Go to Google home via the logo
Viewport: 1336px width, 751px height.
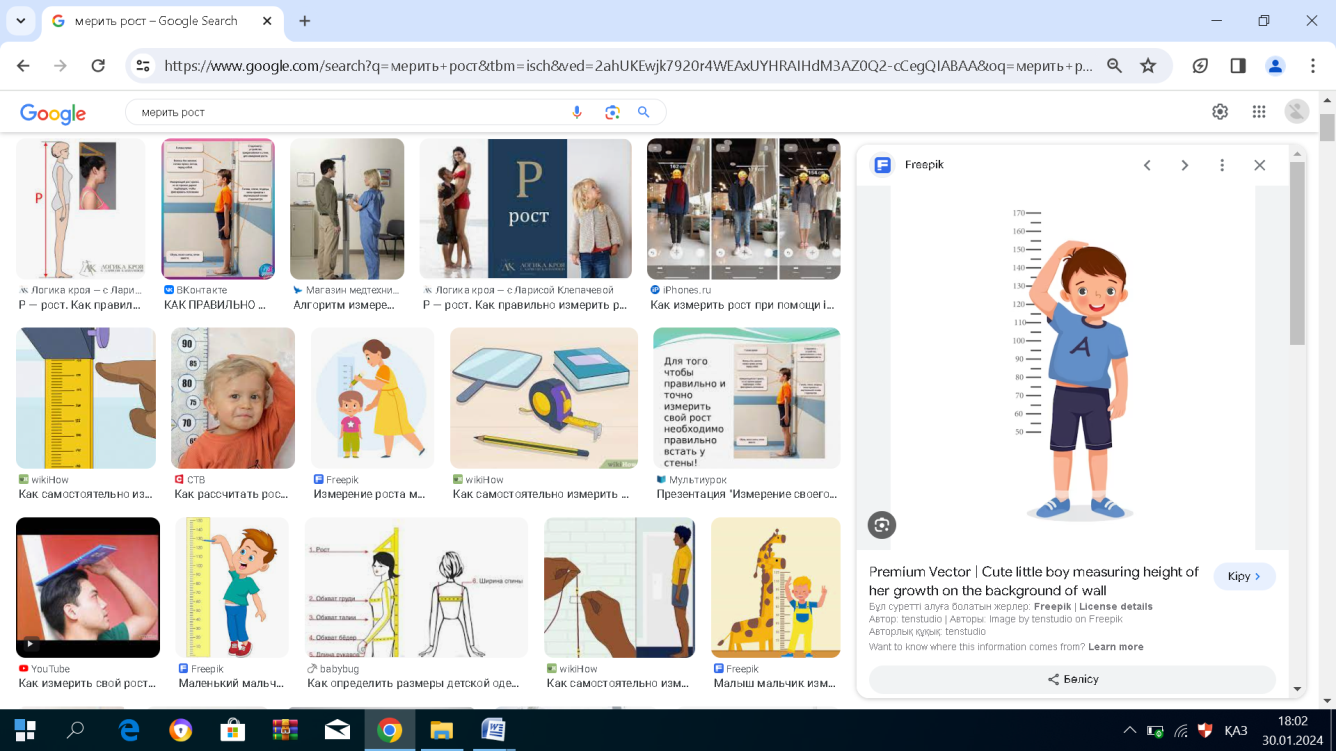[53, 113]
